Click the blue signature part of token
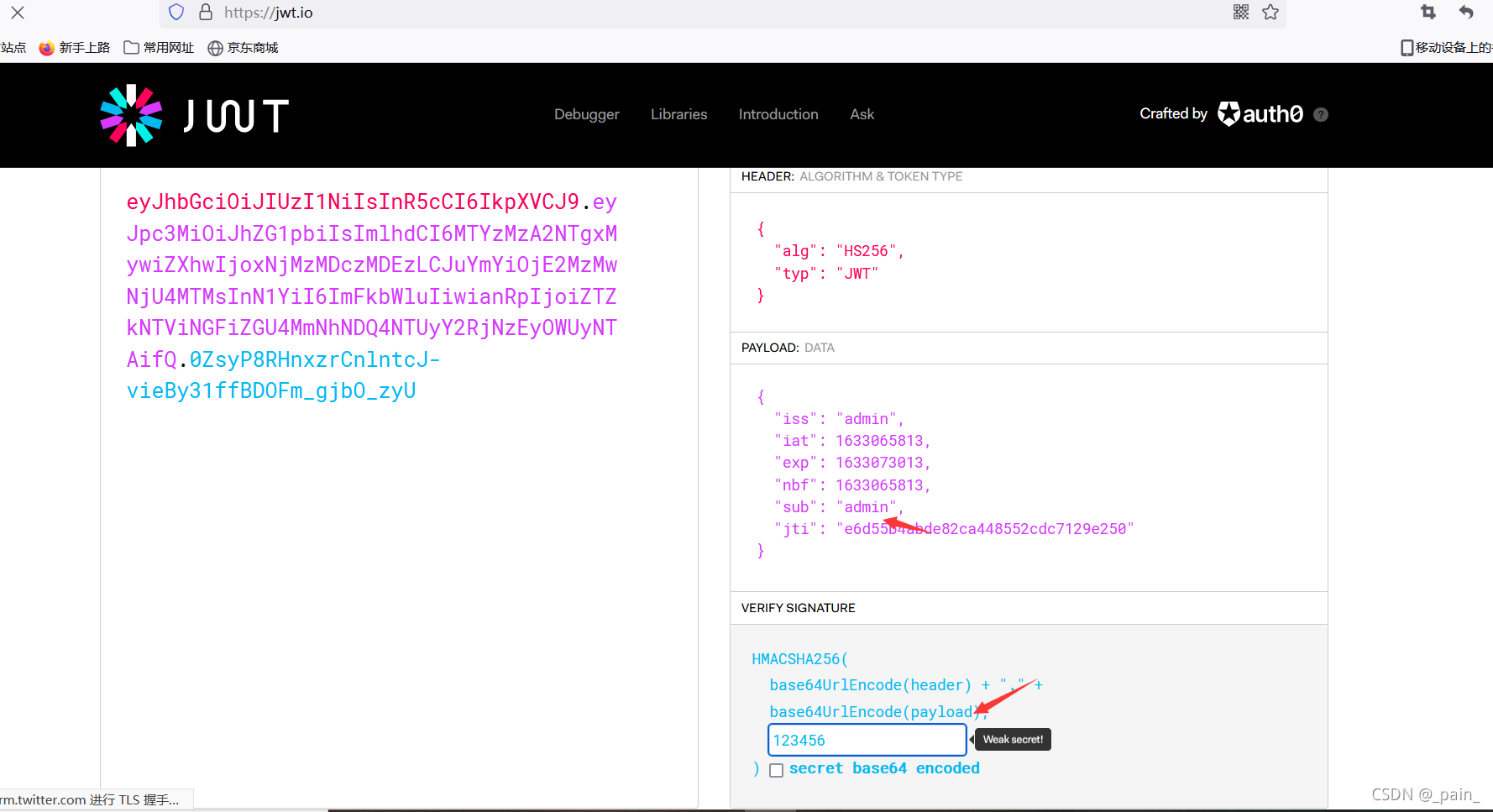1493x812 pixels. click(x=284, y=375)
